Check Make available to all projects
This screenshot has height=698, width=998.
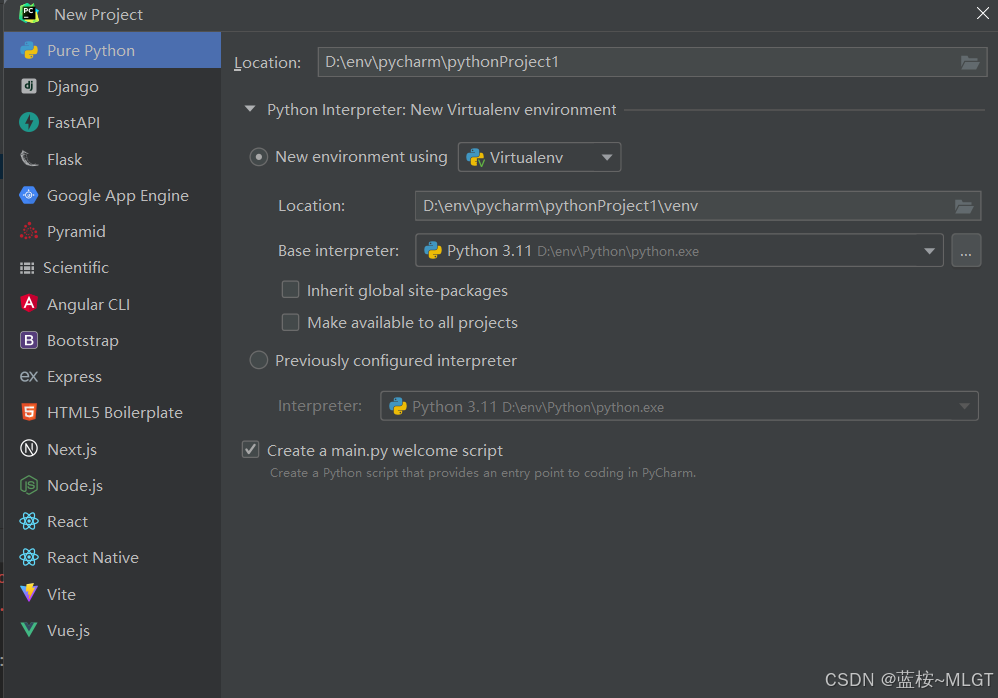[290, 322]
